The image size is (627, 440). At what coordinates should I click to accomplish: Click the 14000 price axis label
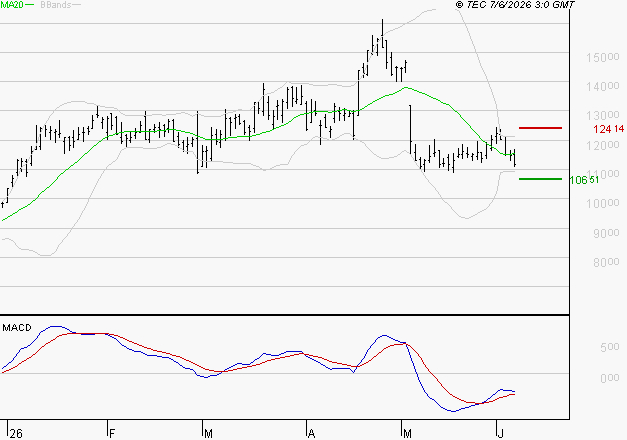(603, 86)
